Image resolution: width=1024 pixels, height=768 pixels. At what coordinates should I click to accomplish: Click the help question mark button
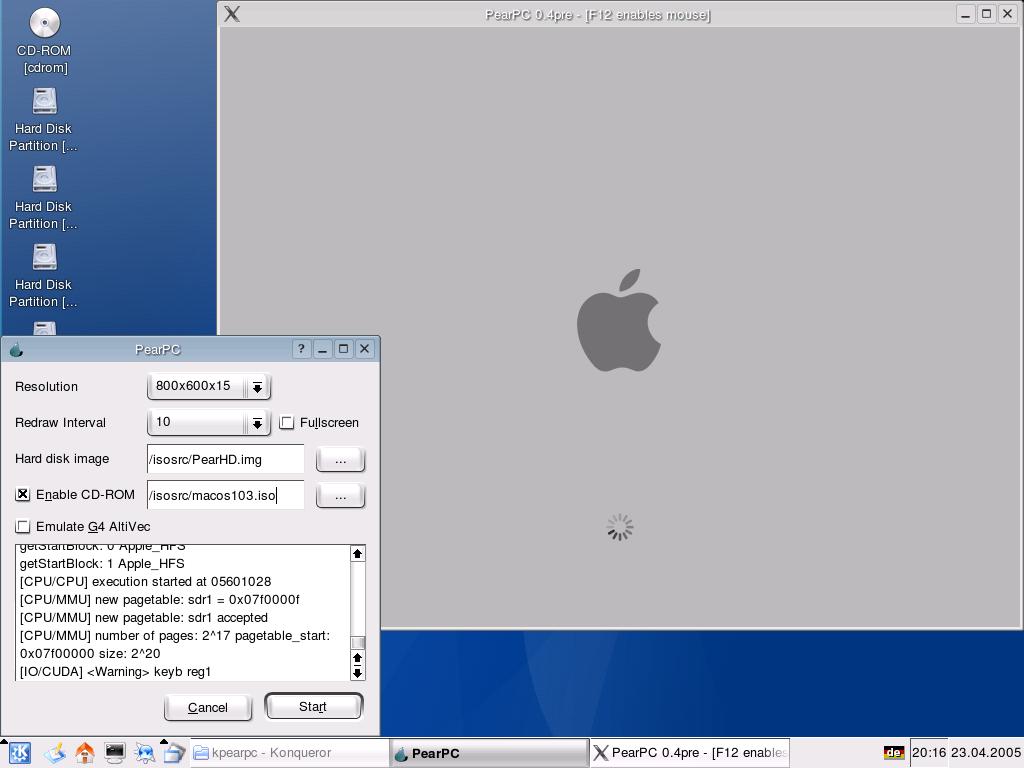301,349
